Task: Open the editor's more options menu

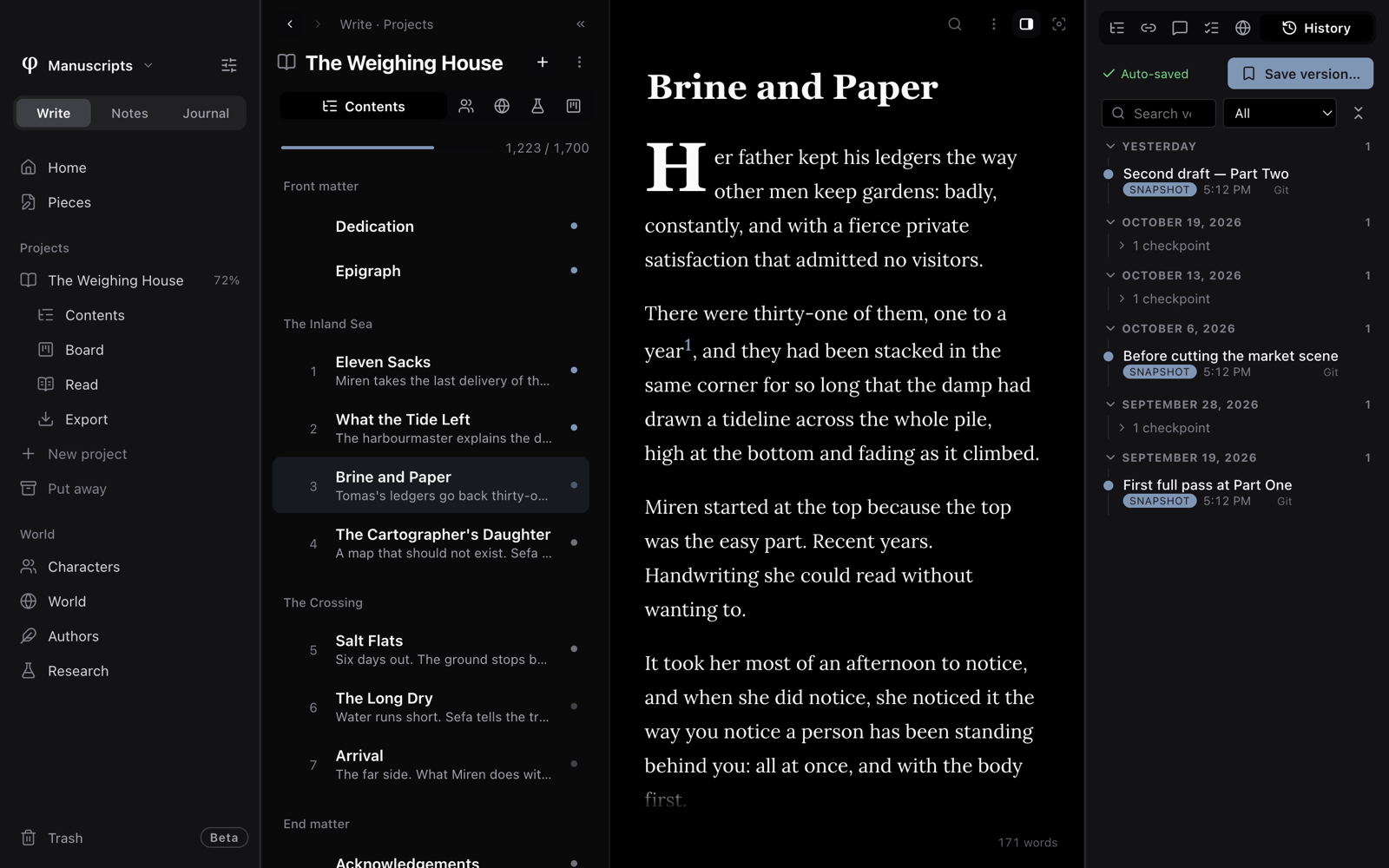Action: coord(993,24)
